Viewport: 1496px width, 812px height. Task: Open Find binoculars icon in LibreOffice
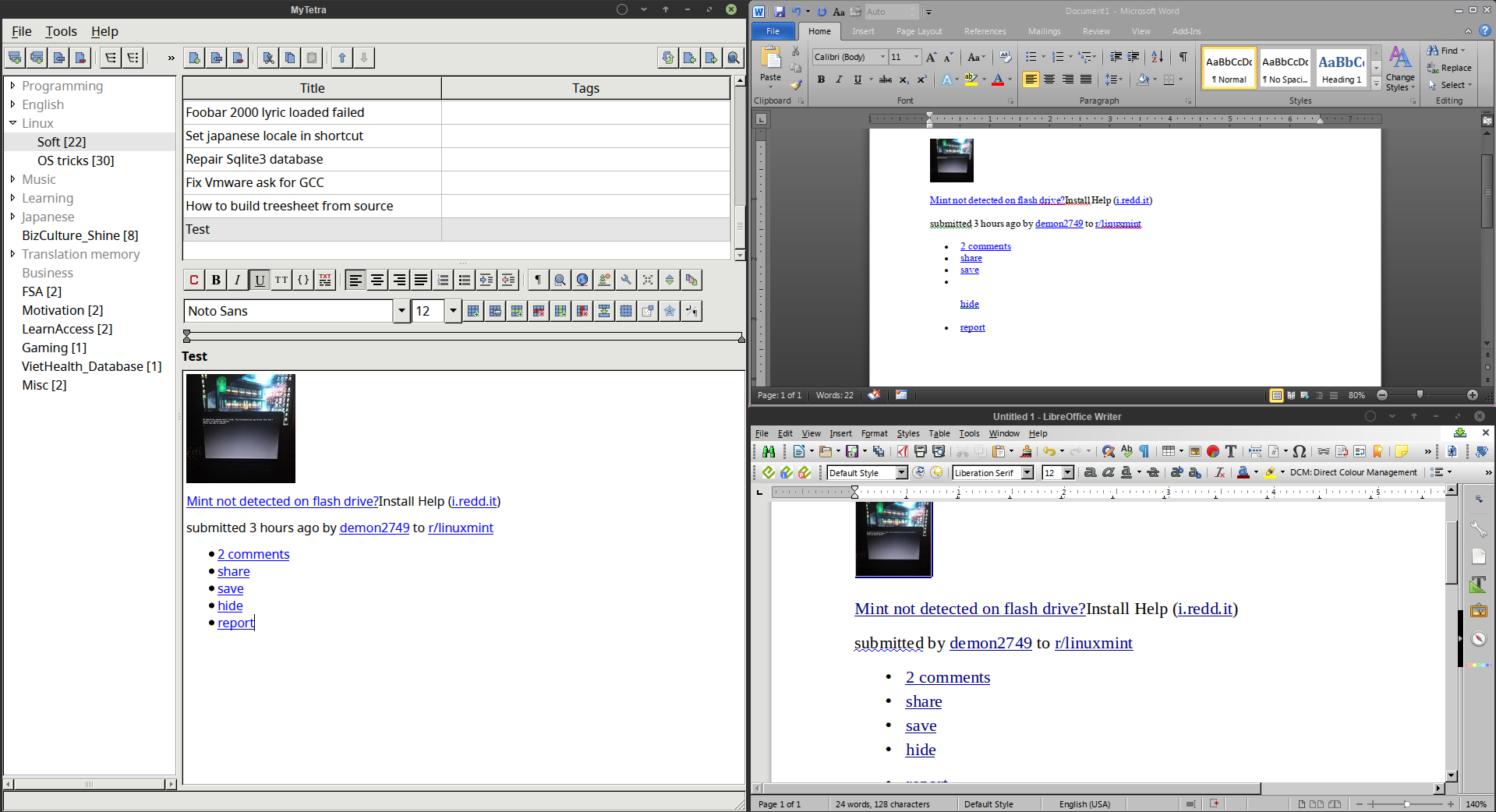[768, 451]
